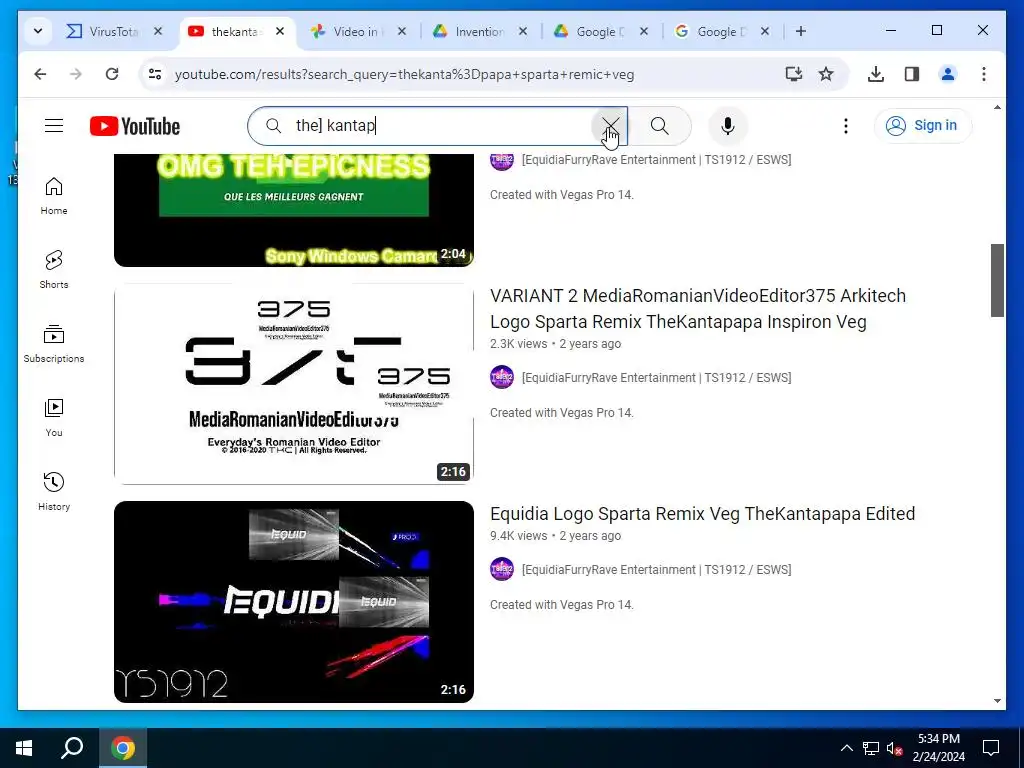The width and height of the screenshot is (1024, 768).
Task: Click the page vertical scrollbar thumb
Action: point(997,281)
